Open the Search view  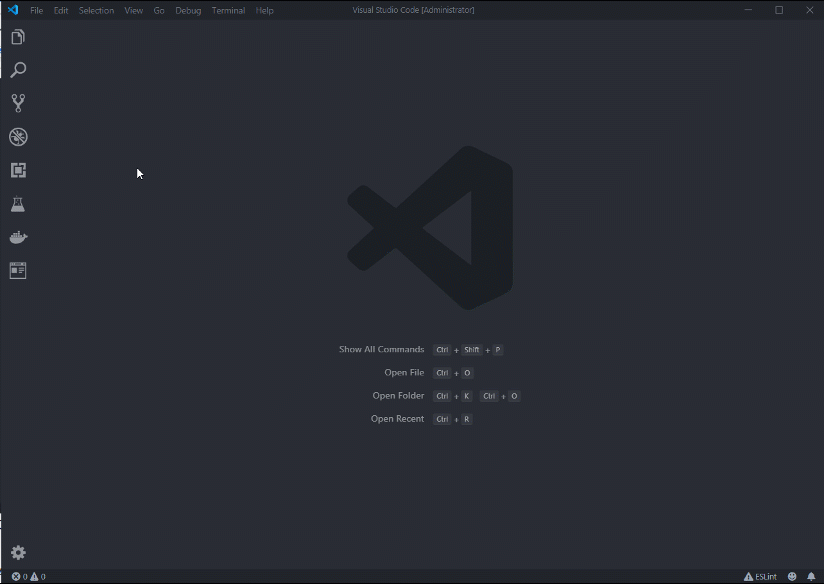point(18,70)
